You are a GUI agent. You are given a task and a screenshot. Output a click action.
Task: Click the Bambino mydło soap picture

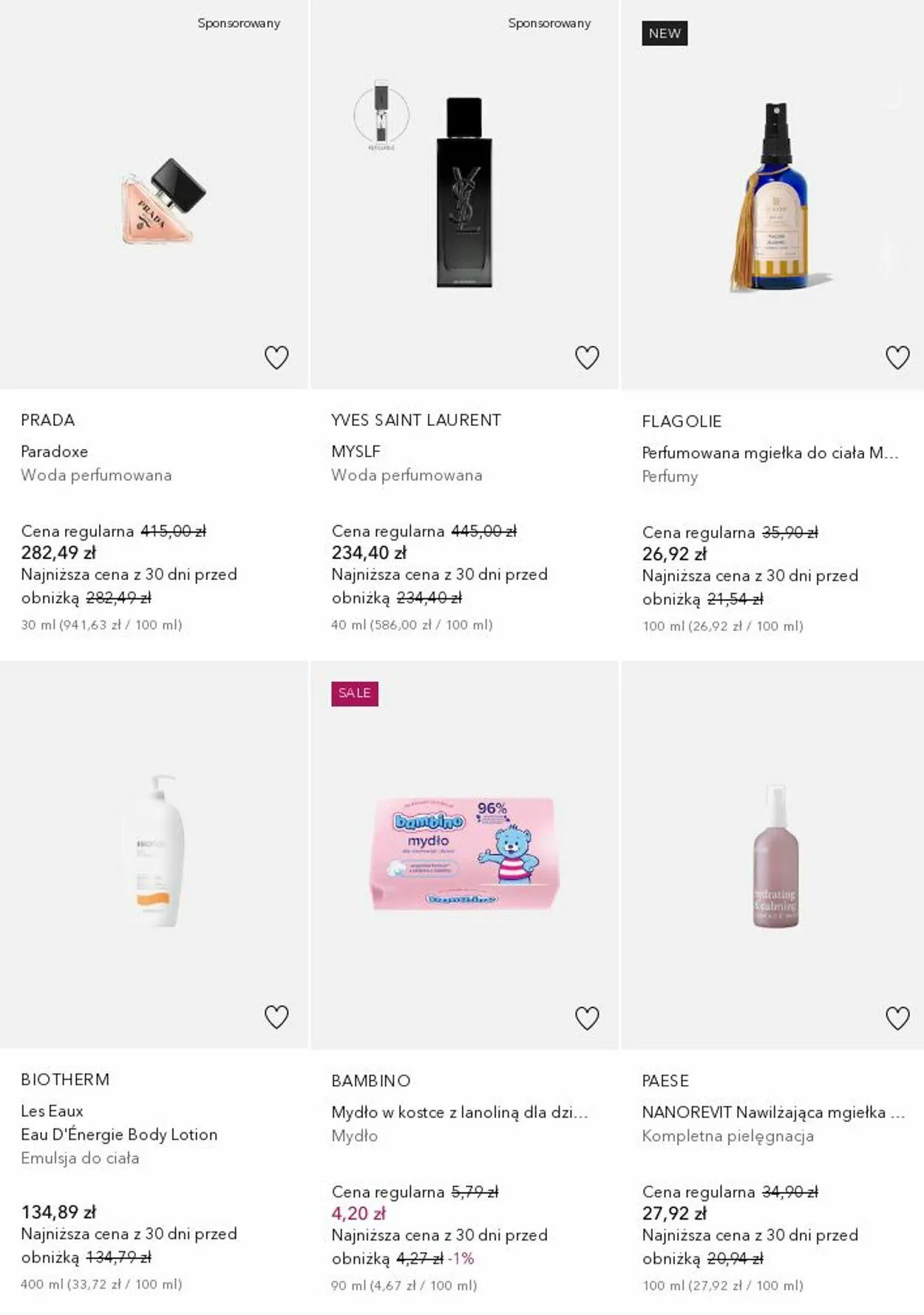pyautogui.click(x=464, y=853)
